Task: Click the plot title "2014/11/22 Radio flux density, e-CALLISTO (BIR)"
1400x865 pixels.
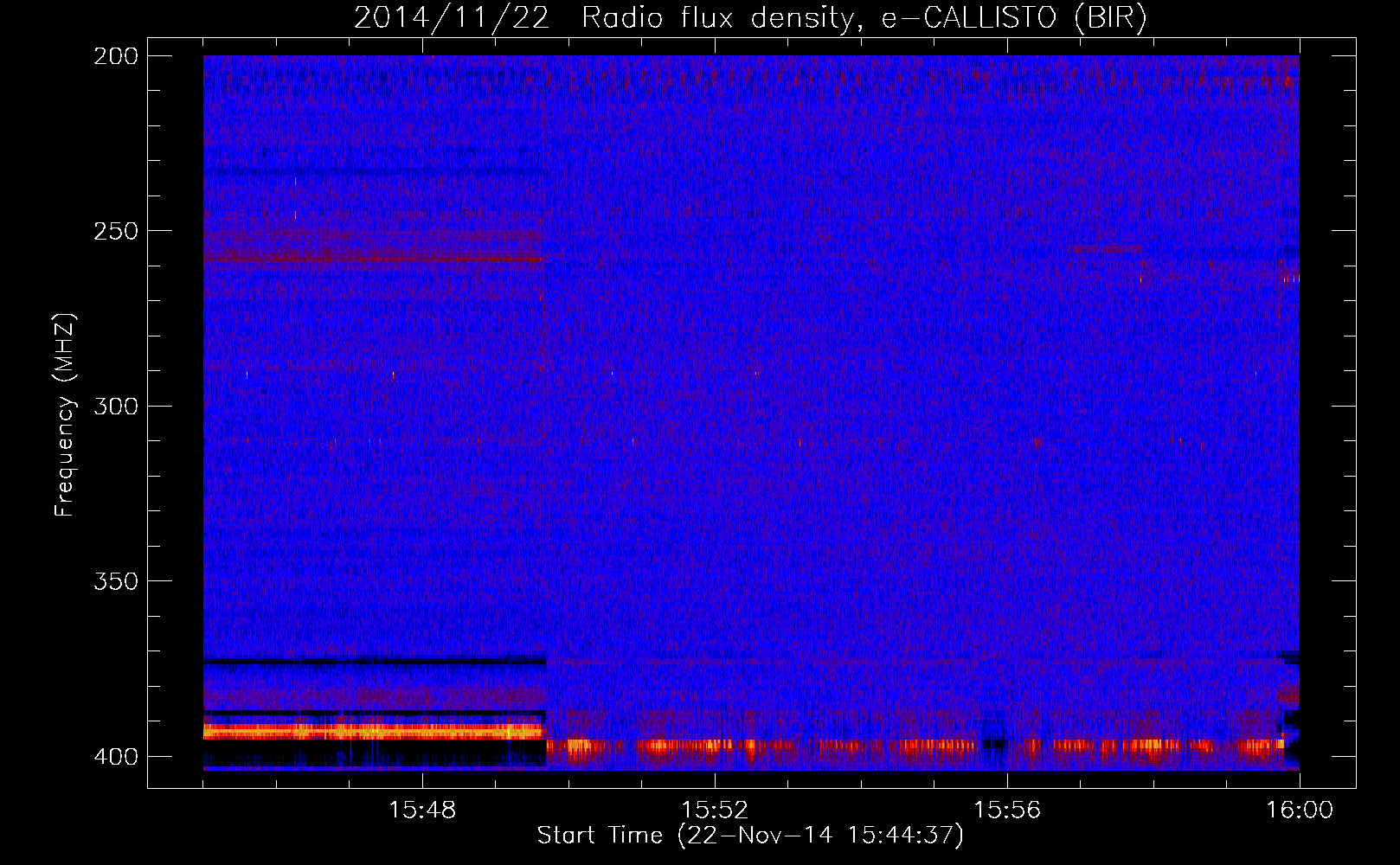Action: pyautogui.click(x=750, y=18)
